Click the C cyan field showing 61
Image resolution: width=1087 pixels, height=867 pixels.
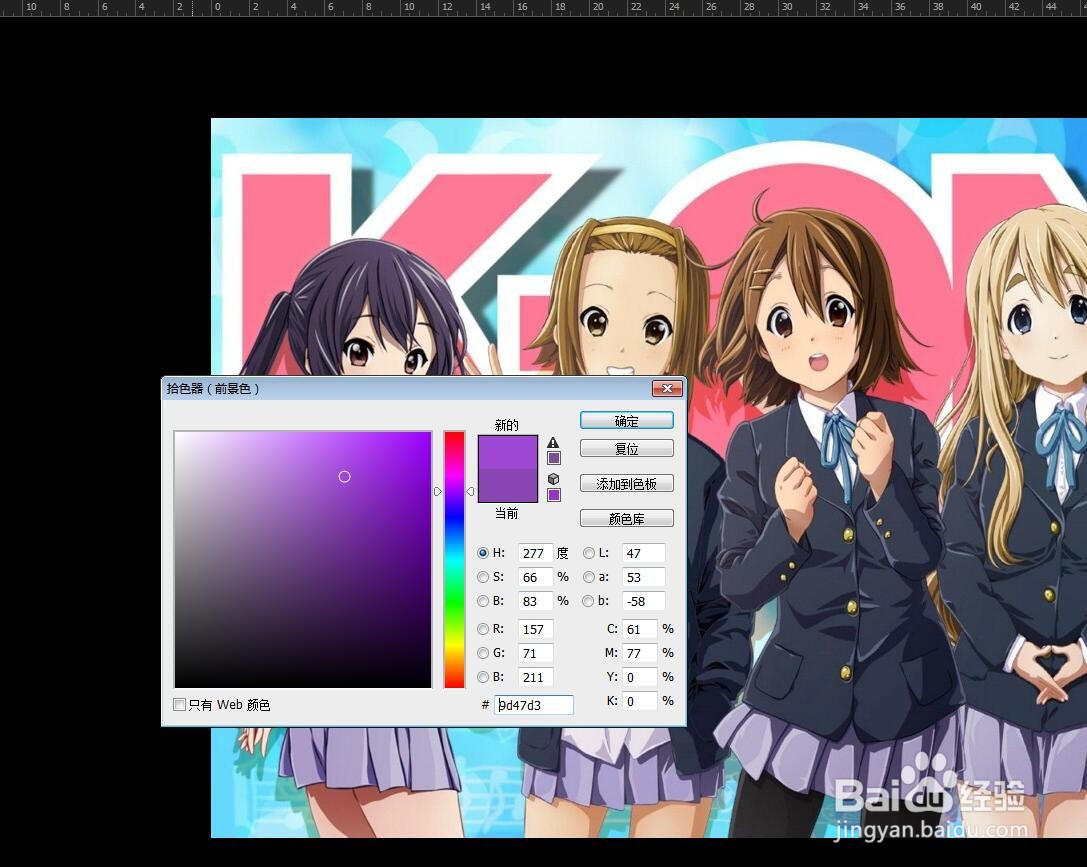(639, 629)
